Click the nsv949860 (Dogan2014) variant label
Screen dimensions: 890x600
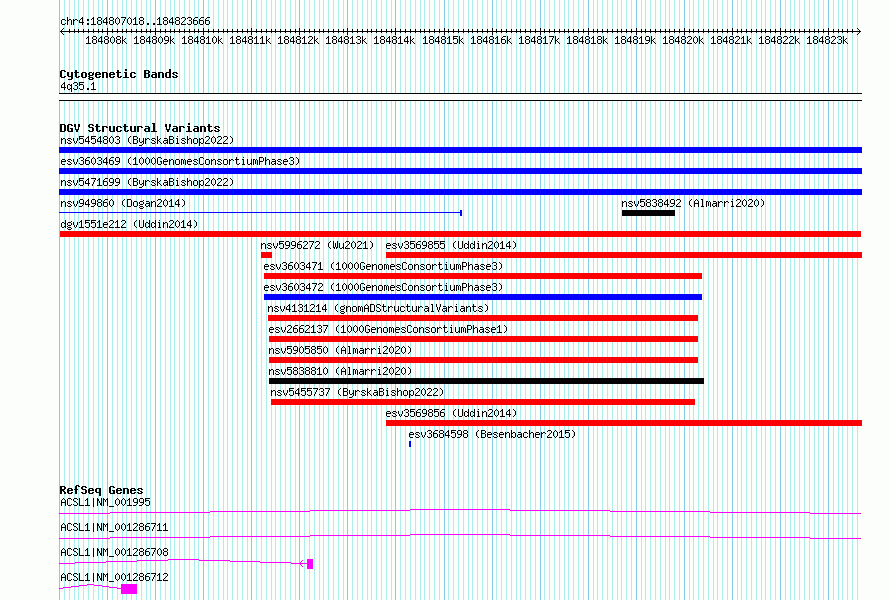123,203
